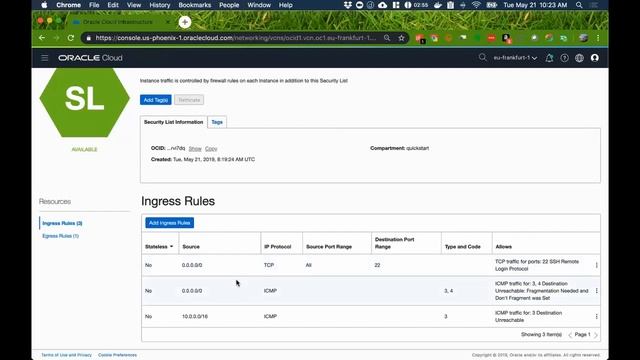Sort the table by the Stateless column
Screen dimensions: 640x360
[159, 247]
